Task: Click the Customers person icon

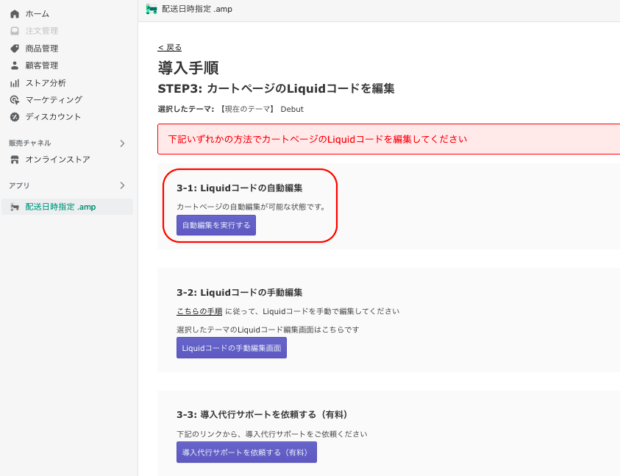Action: pos(14,65)
